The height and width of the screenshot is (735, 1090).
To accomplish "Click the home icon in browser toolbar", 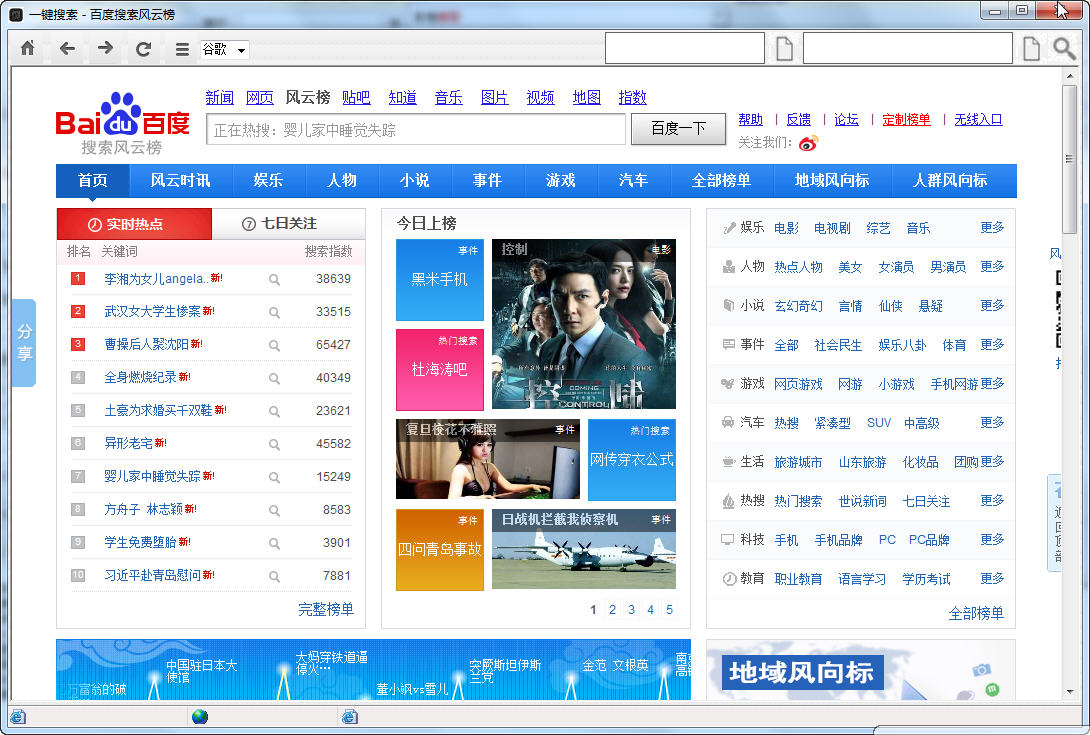I will [x=28, y=49].
